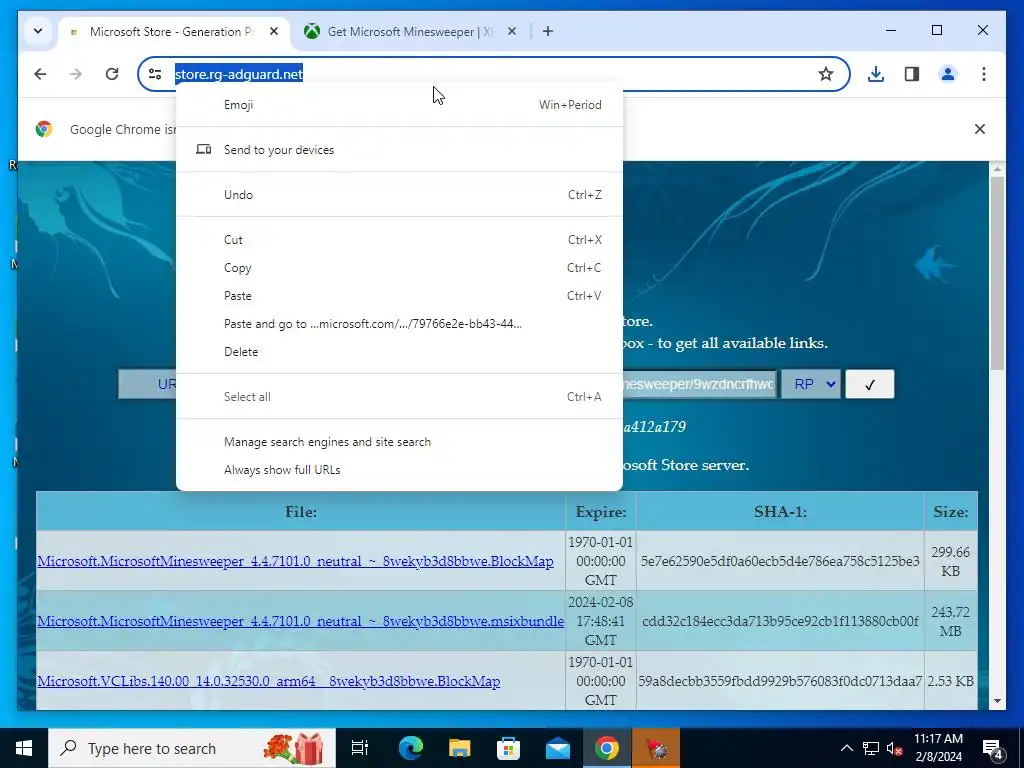Click the page vertical scrollbar thumb
1024x768 pixels.
[997, 273]
